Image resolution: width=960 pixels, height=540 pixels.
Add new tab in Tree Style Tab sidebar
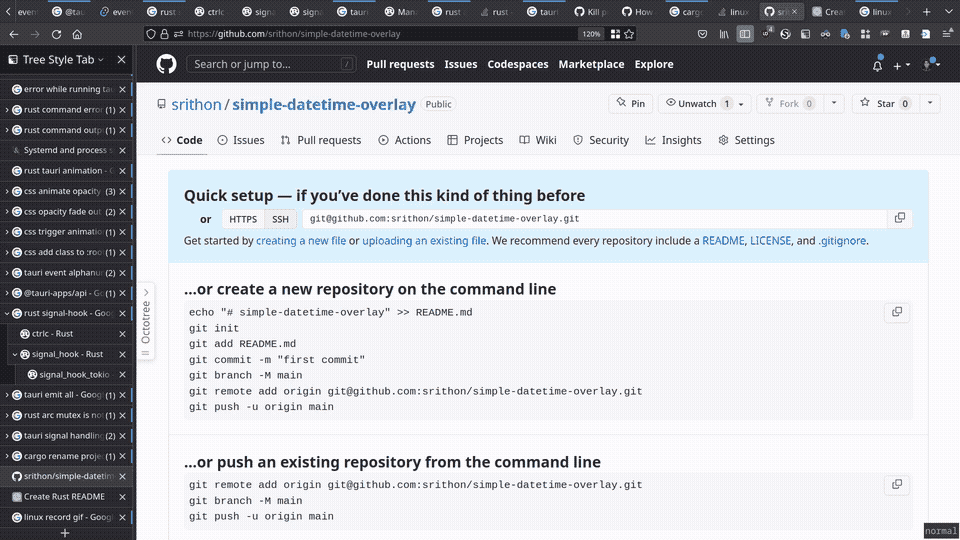[65, 533]
